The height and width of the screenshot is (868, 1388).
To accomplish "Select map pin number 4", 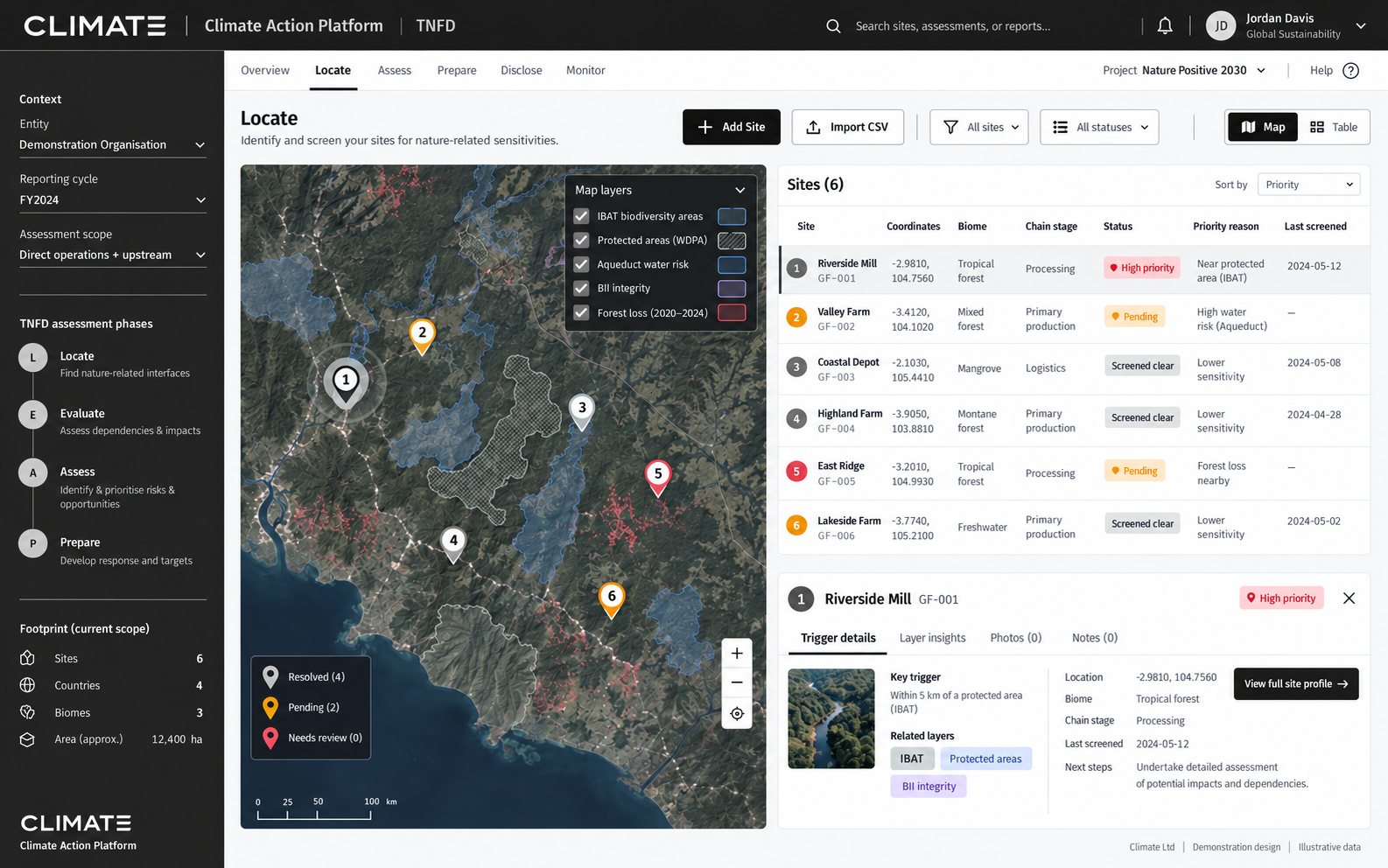I will click(452, 544).
